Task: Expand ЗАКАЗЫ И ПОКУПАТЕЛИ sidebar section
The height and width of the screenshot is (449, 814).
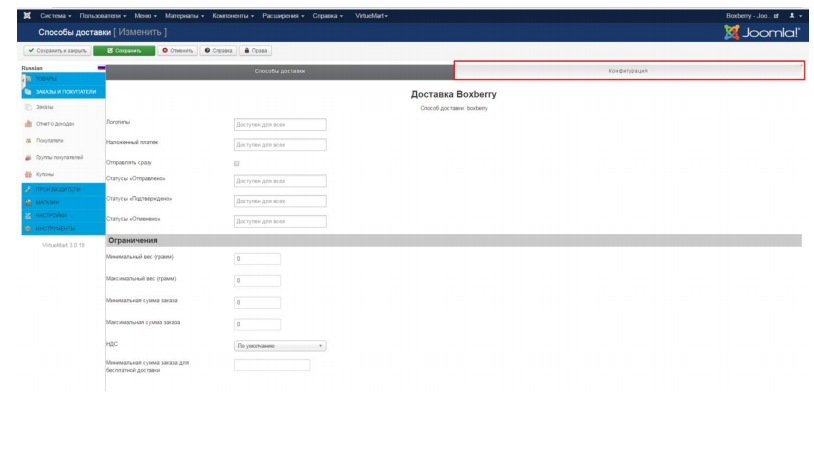Action: point(63,92)
